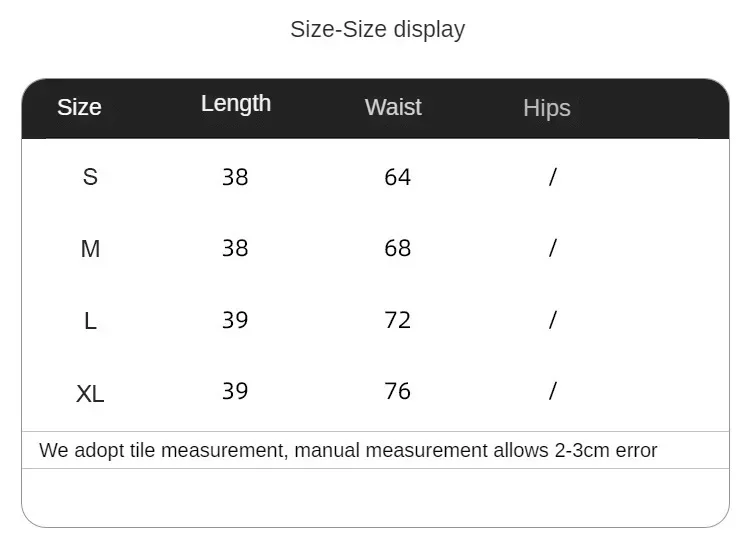Viewport: 750px width, 558px height.
Task: Click the Waist value 68
Action: coord(397,248)
